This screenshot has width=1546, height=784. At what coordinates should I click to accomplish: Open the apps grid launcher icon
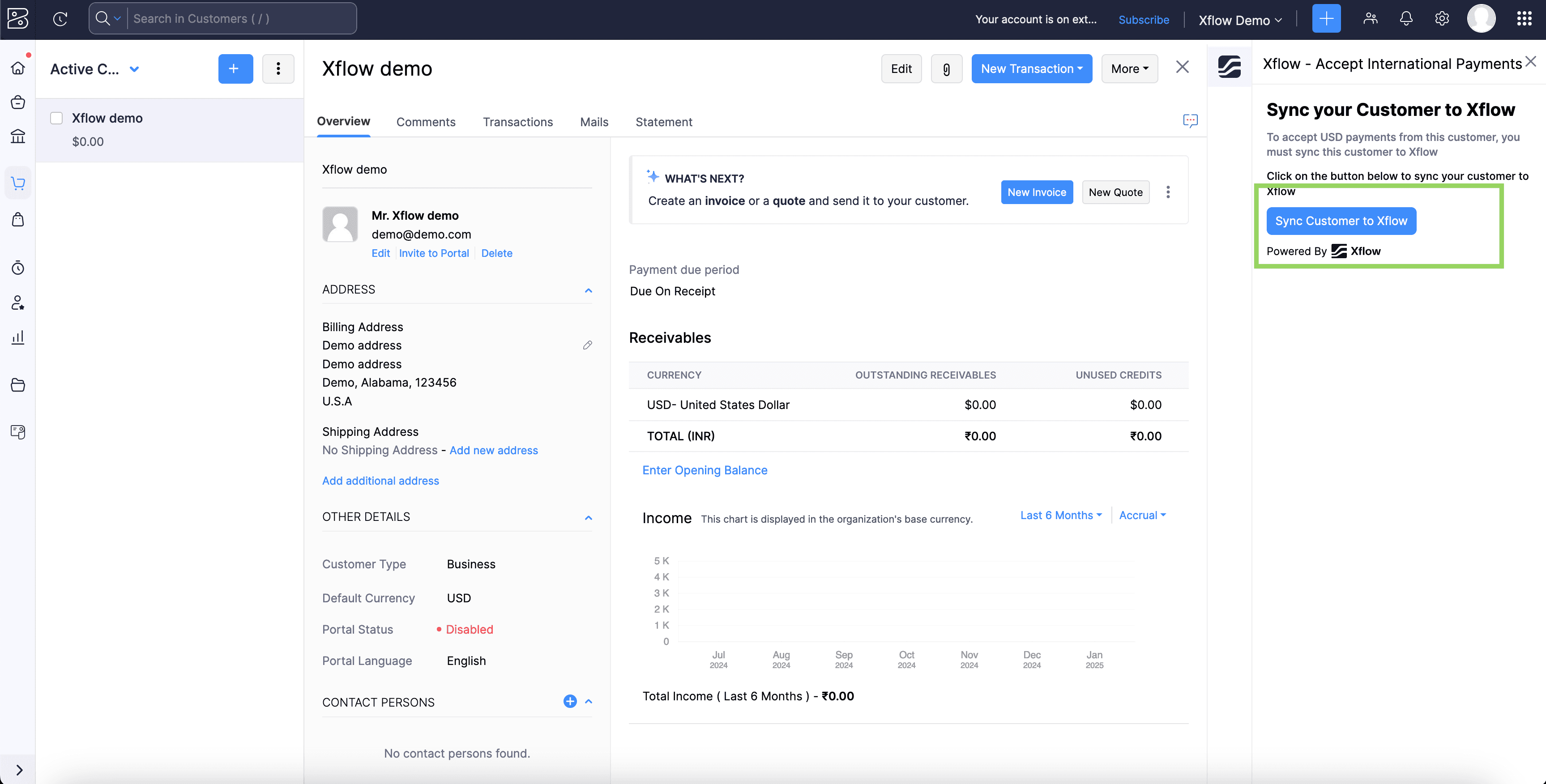tap(1525, 19)
